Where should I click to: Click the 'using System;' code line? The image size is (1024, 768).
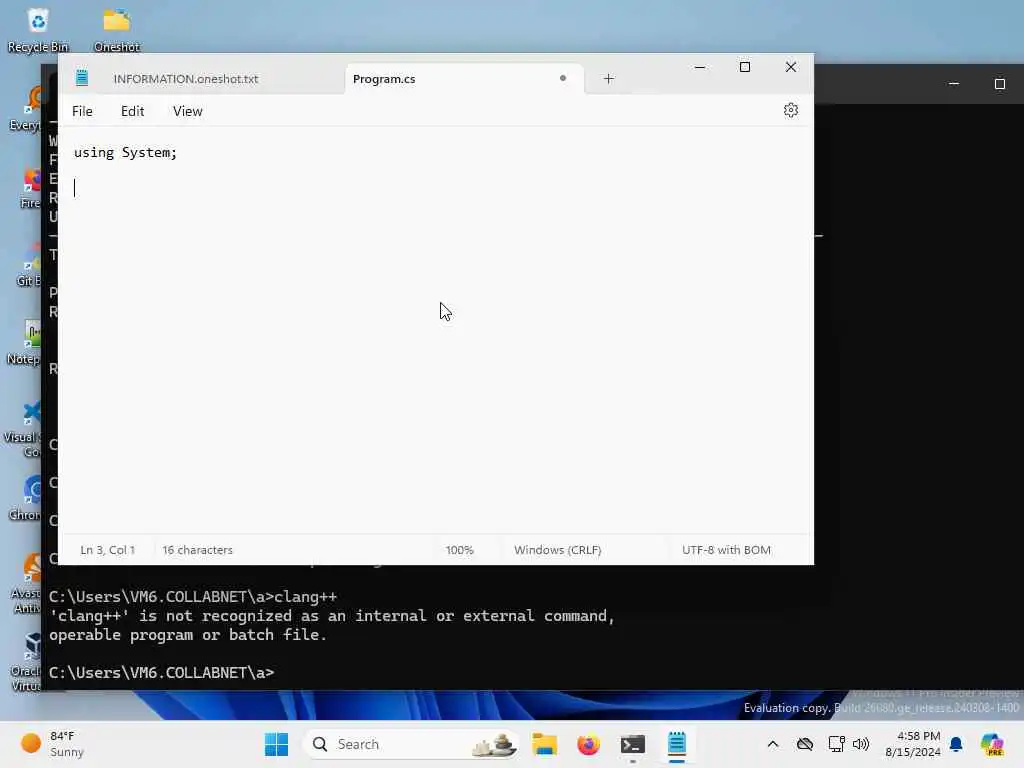point(125,153)
